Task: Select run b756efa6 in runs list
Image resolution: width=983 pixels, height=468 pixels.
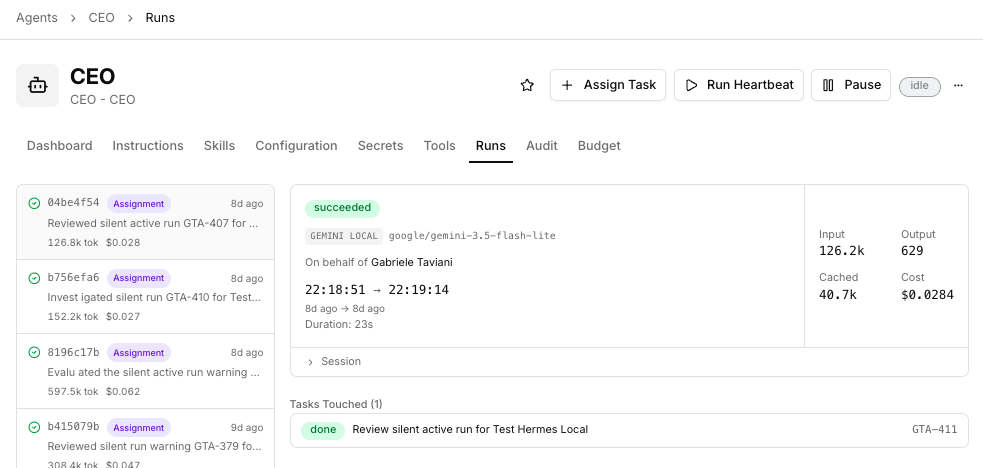Action: coord(145,297)
